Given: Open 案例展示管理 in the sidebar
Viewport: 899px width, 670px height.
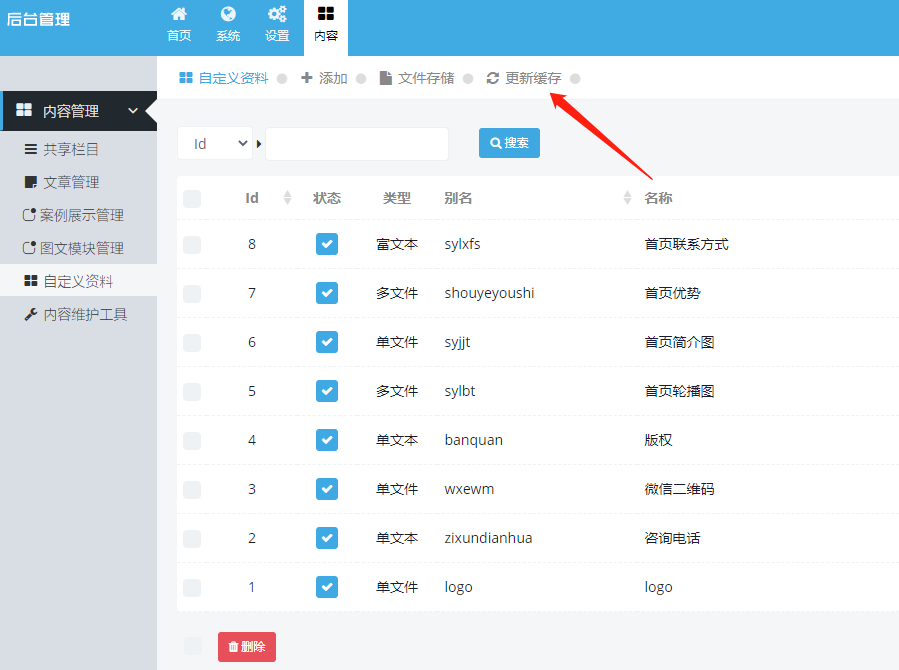Looking at the screenshot, I should [81, 216].
